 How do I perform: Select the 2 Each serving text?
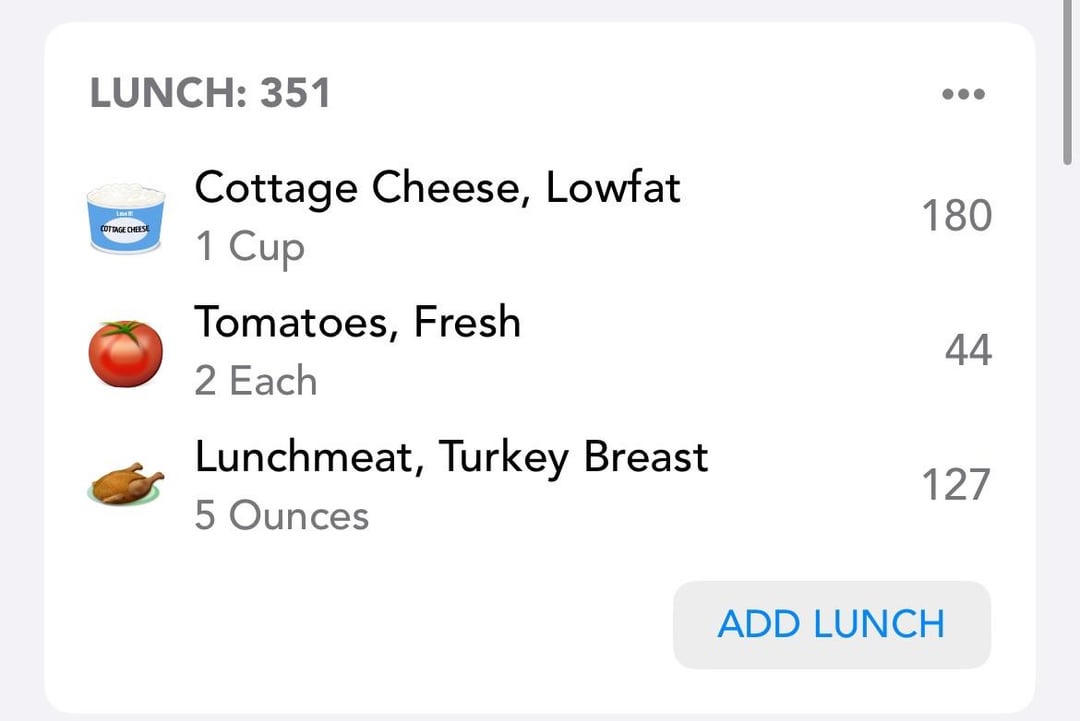coord(256,381)
